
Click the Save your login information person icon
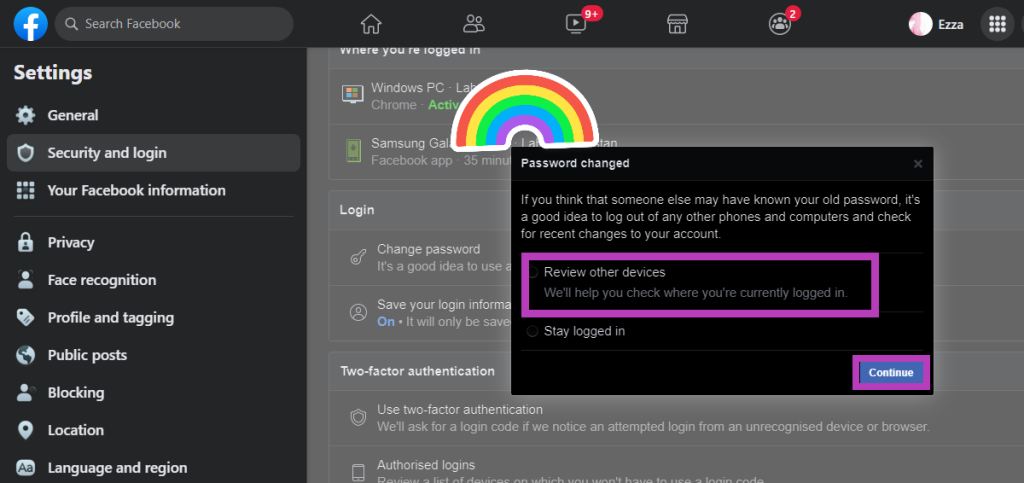point(358,313)
